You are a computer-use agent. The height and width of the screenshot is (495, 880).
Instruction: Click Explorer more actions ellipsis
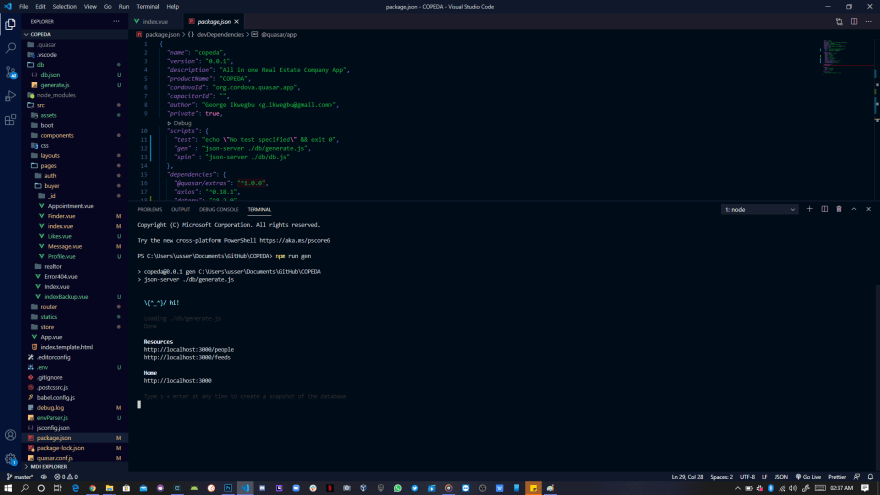point(116,21)
